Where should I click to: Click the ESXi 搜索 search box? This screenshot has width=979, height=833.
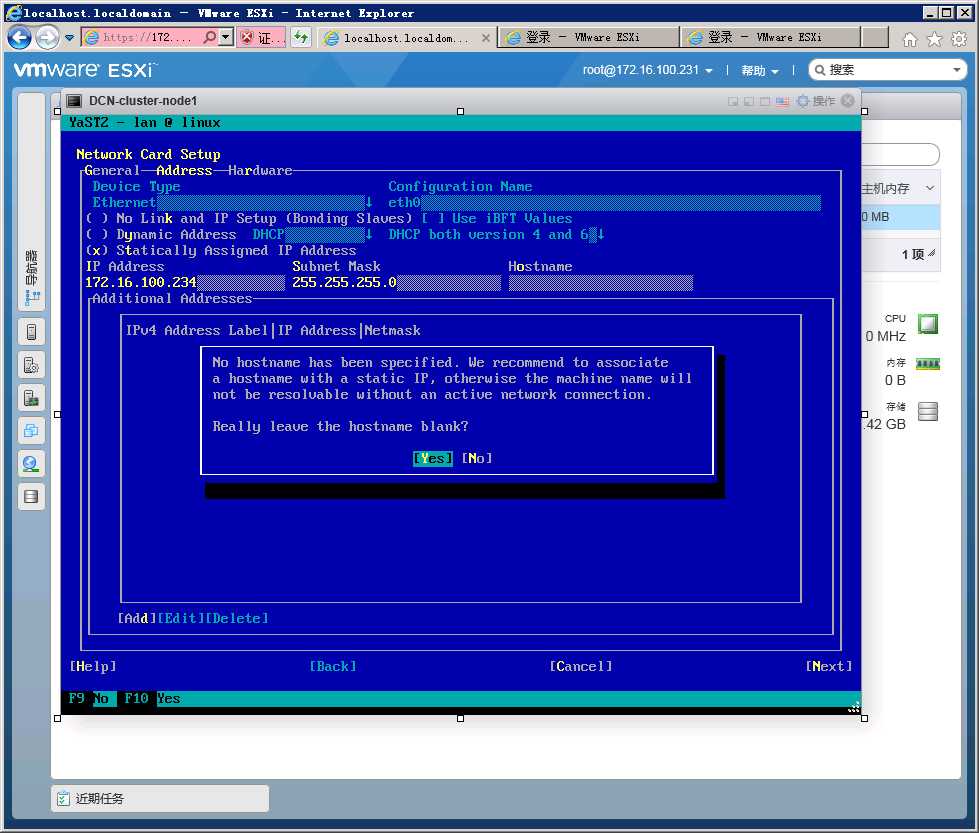[x=887, y=70]
